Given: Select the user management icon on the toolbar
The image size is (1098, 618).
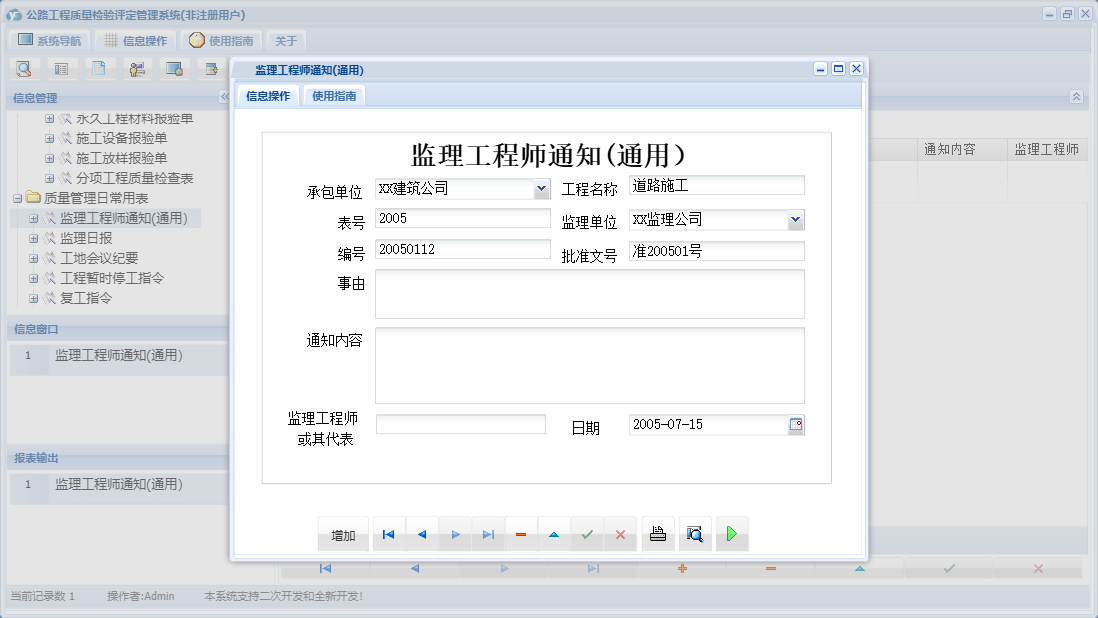Looking at the screenshot, I should [138, 68].
